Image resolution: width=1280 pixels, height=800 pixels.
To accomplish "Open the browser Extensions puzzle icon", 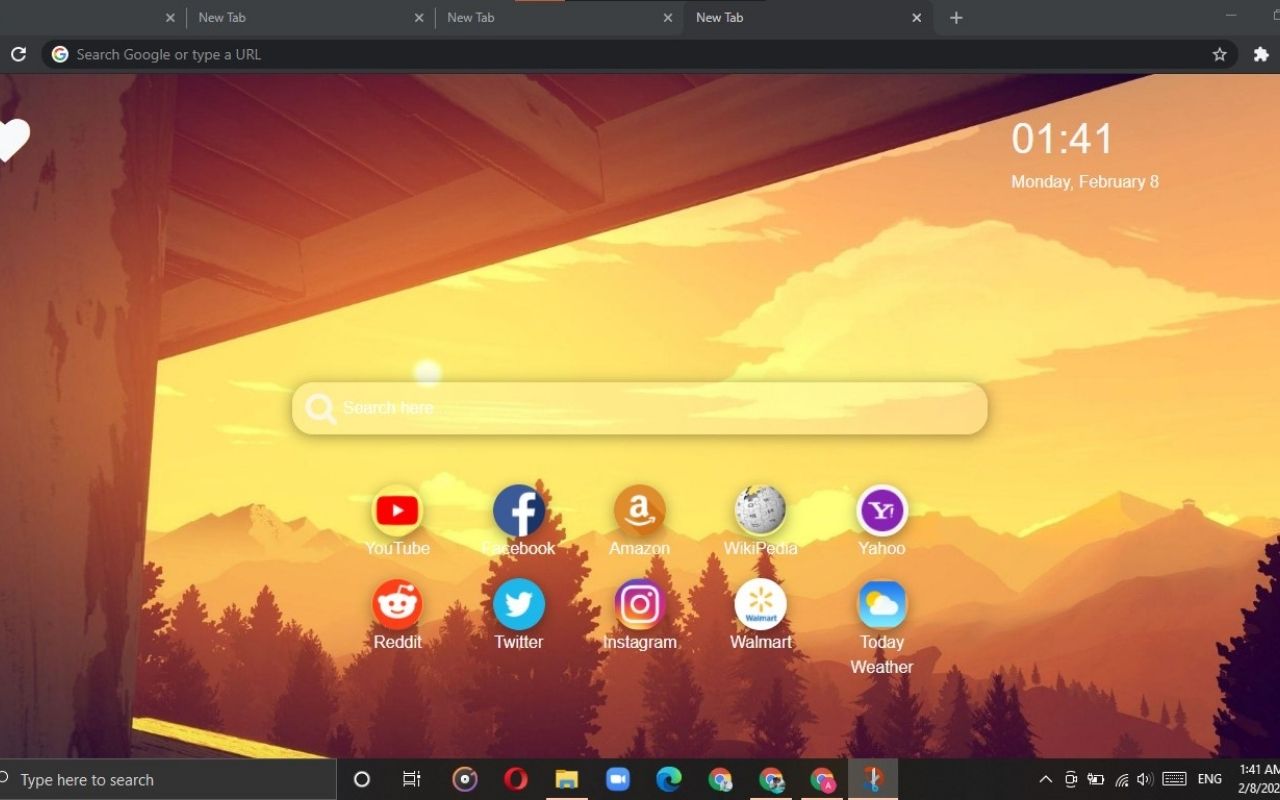I will [x=1261, y=54].
